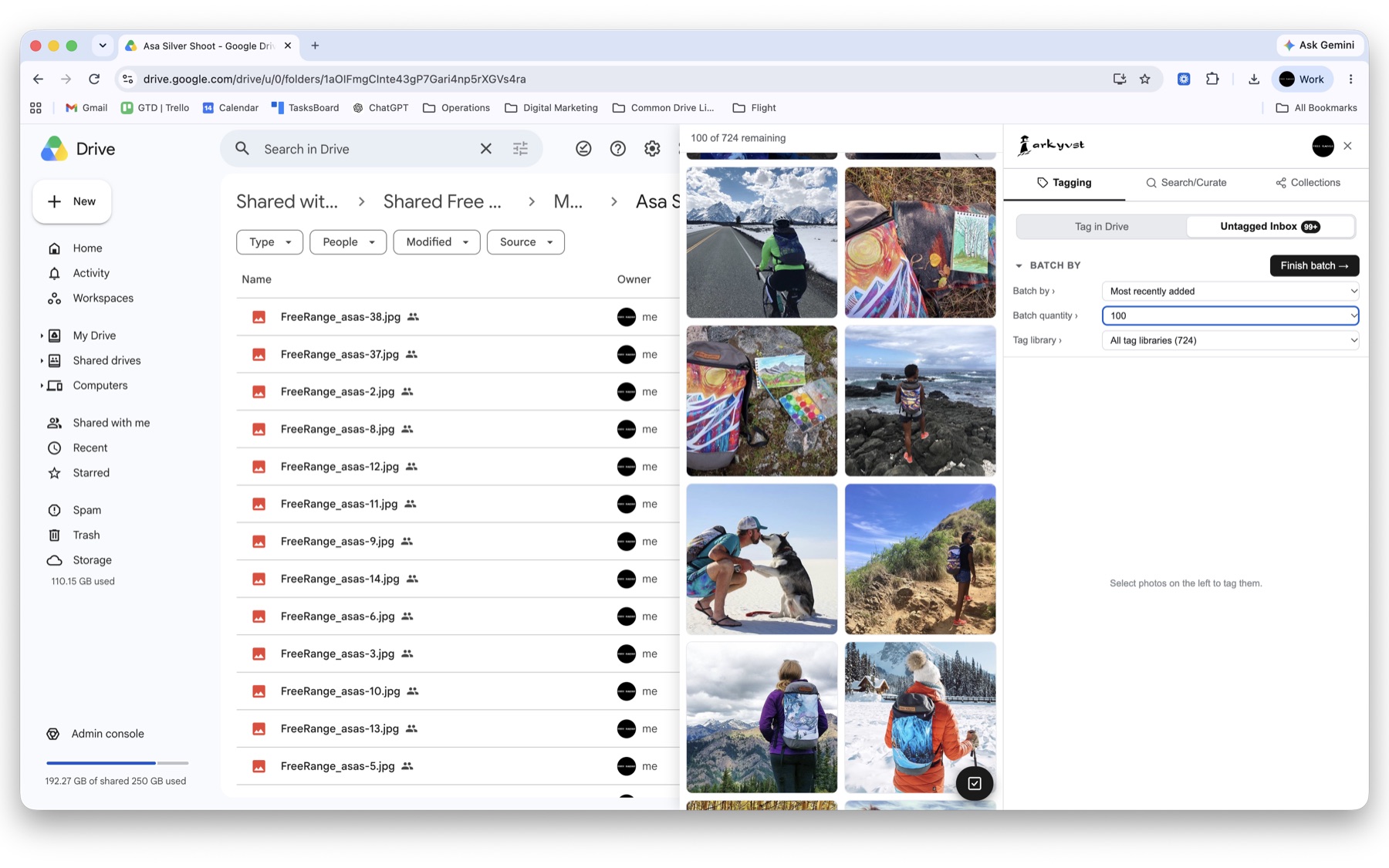Click the Ask Gemini button

pos(1319,46)
